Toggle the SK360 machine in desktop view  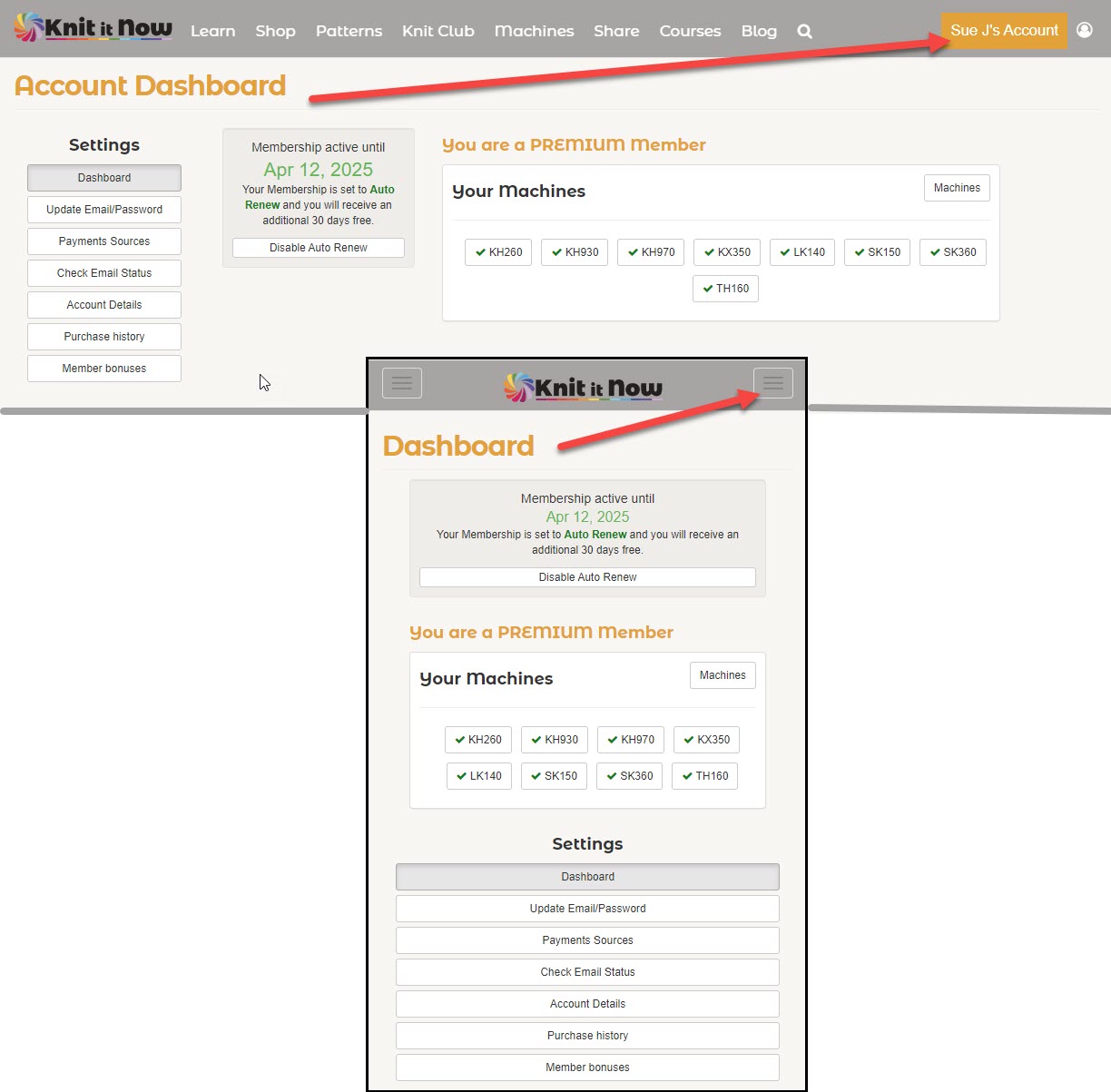tap(953, 252)
